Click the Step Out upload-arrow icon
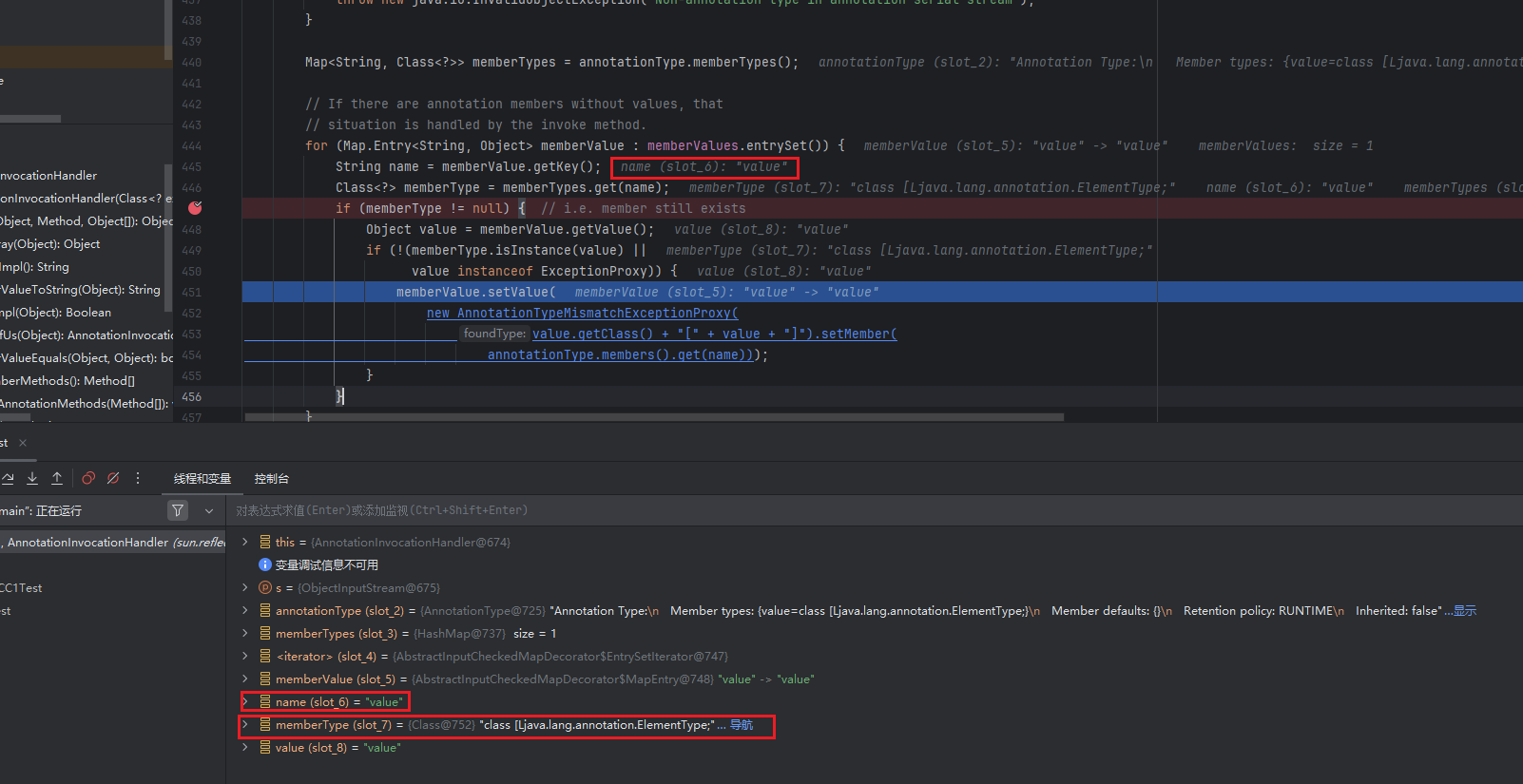 coord(57,478)
